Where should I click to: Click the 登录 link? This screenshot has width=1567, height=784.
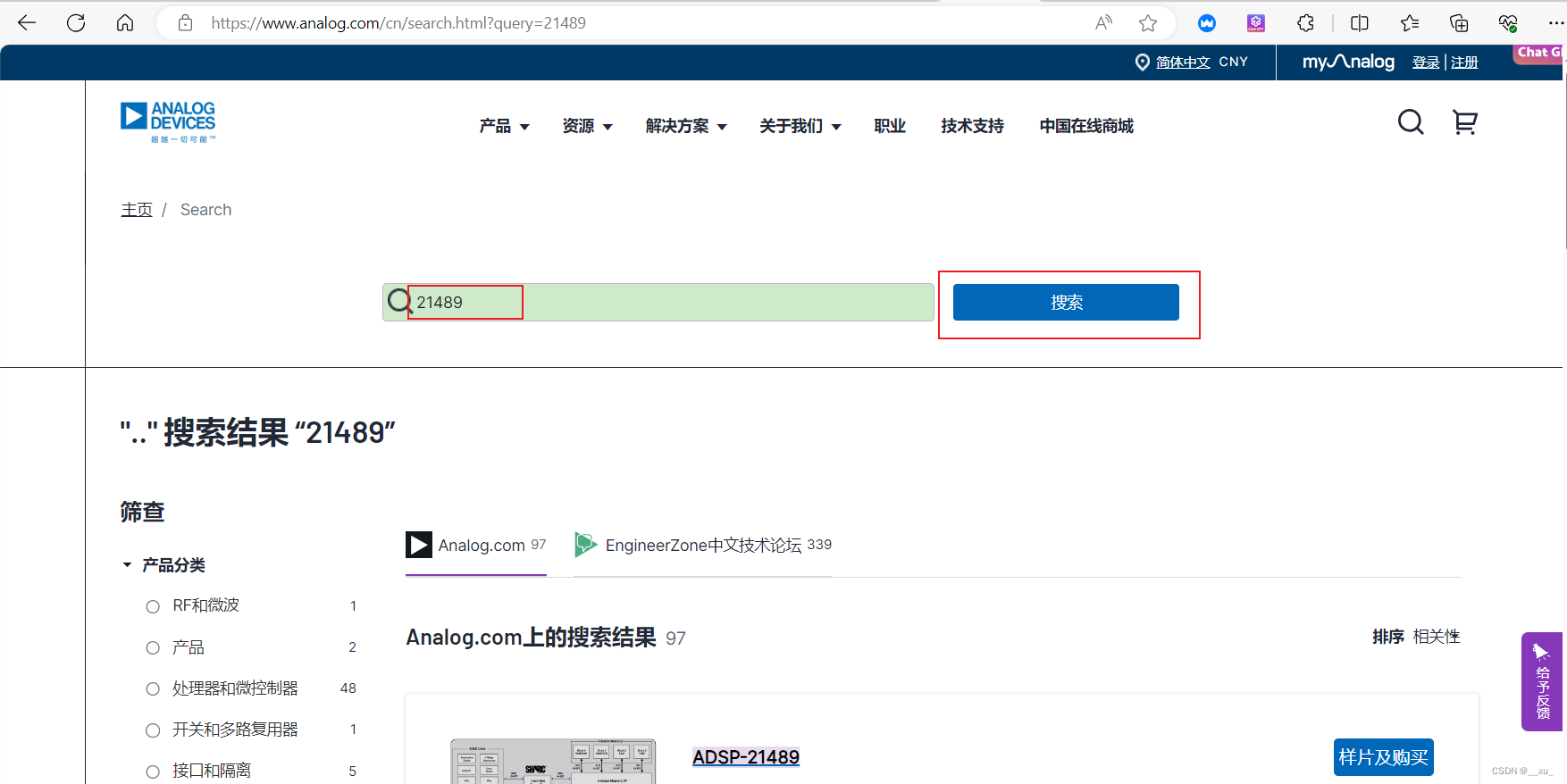(1426, 63)
